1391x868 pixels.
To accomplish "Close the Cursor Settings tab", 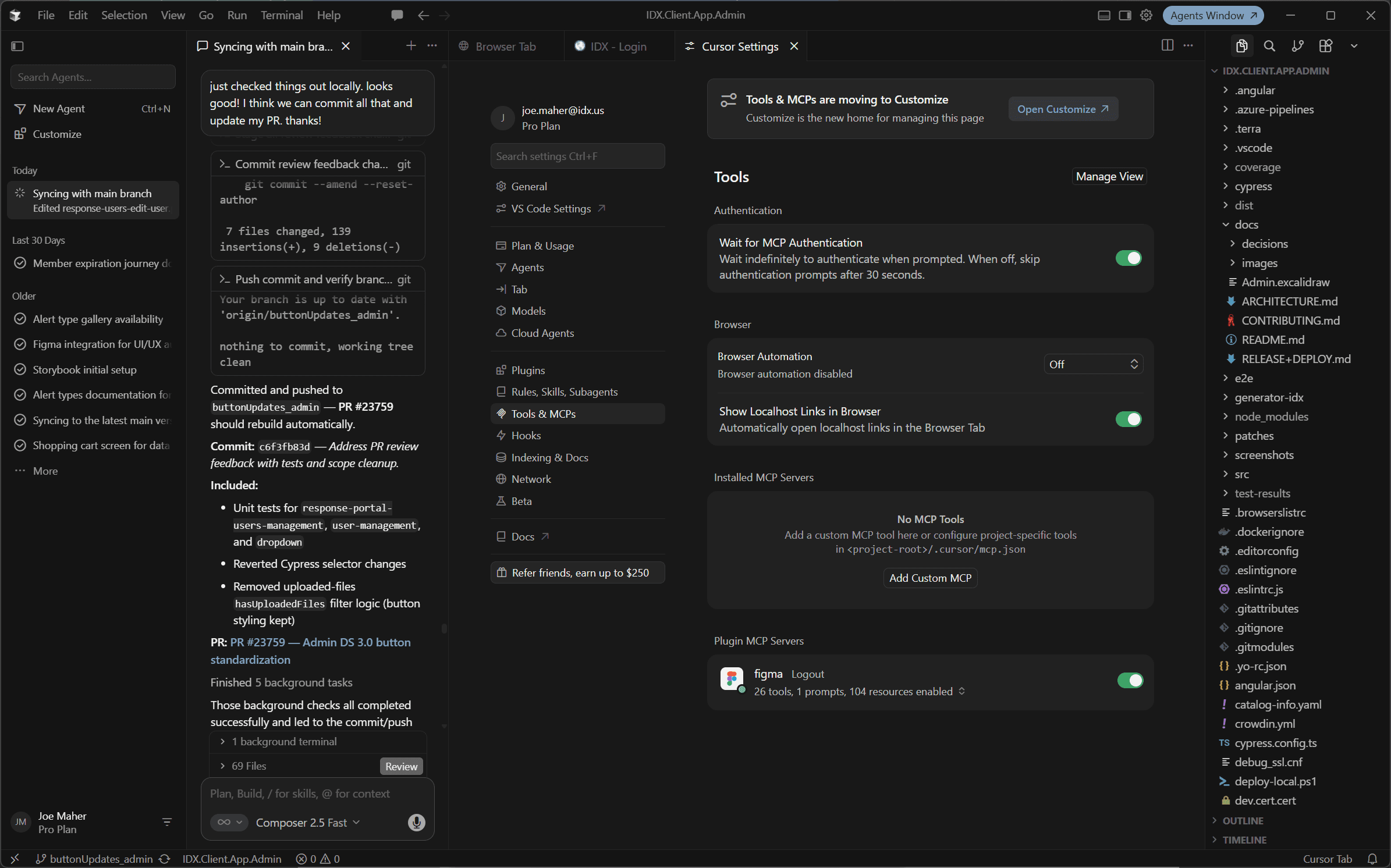I will (794, 46).
